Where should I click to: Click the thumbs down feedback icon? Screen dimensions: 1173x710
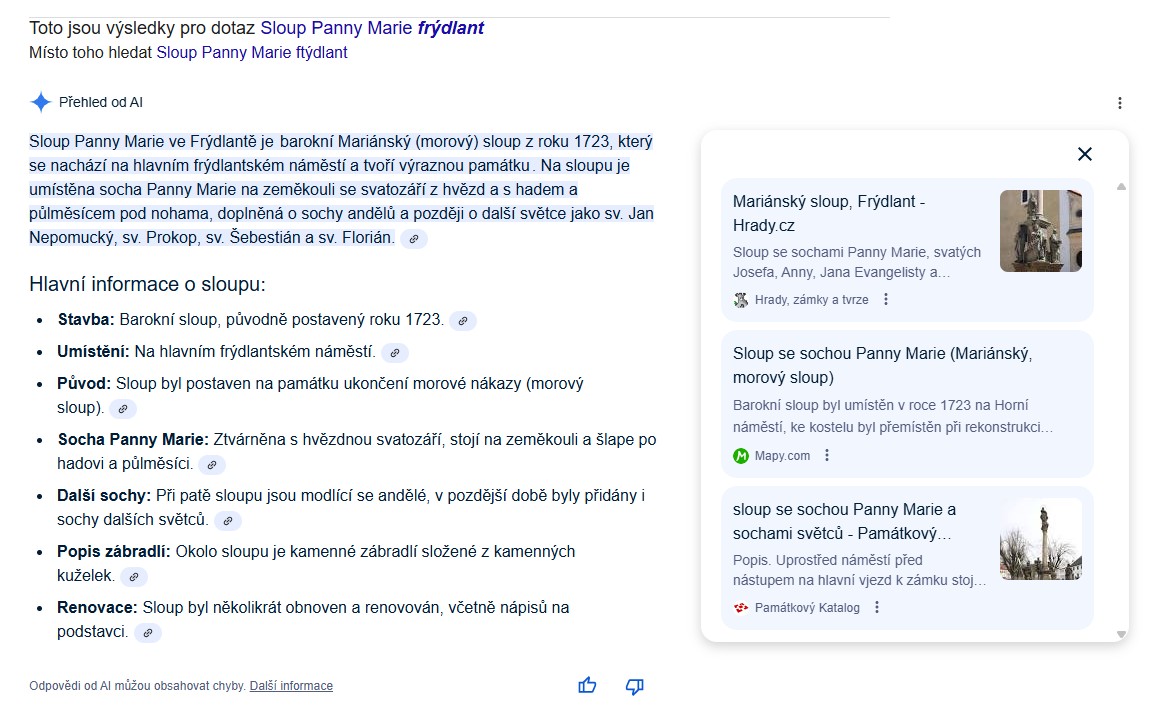point(634,685)
